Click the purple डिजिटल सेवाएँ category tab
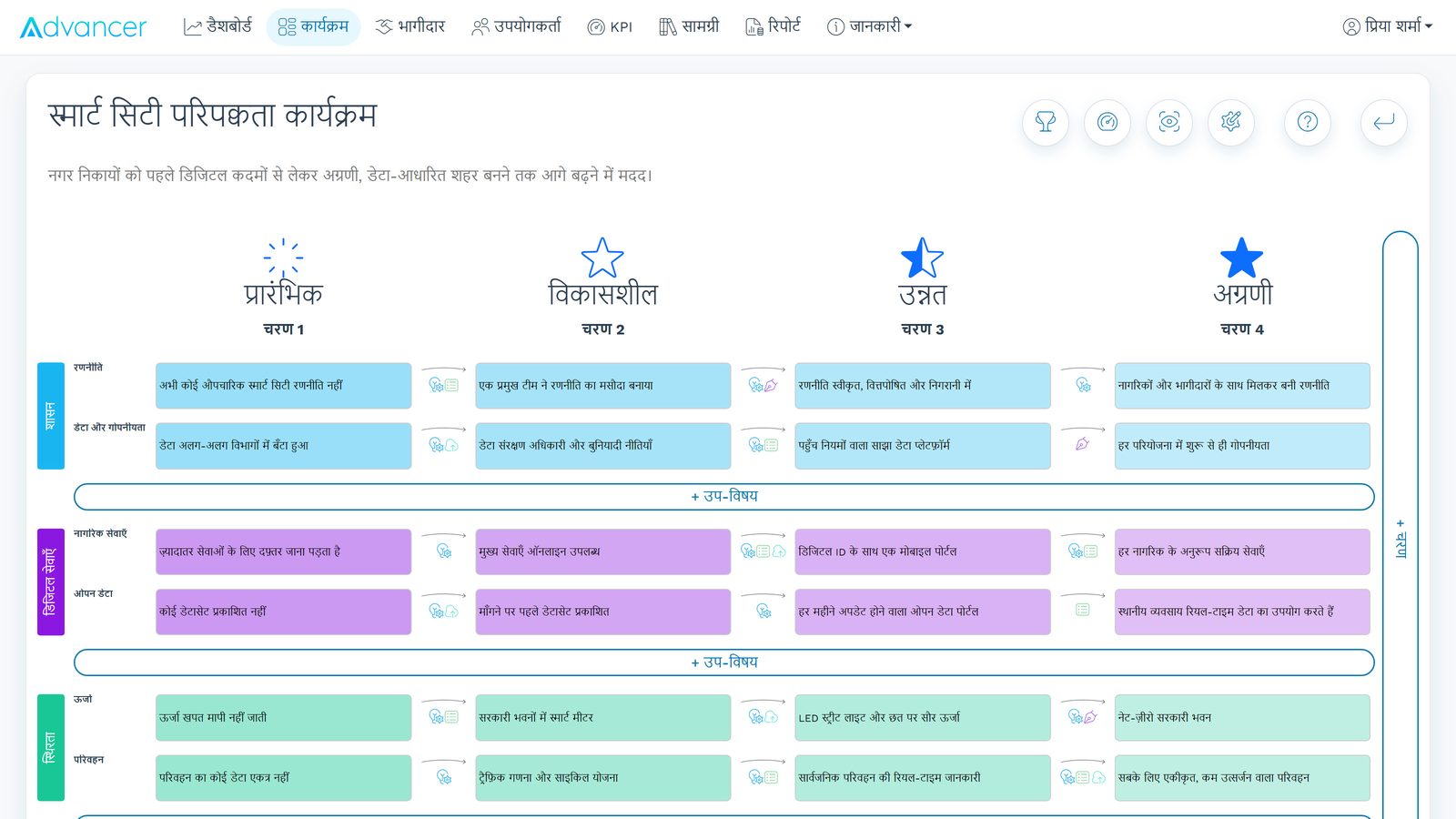The width and height of the screenshot is (1456, 819). 51,581
